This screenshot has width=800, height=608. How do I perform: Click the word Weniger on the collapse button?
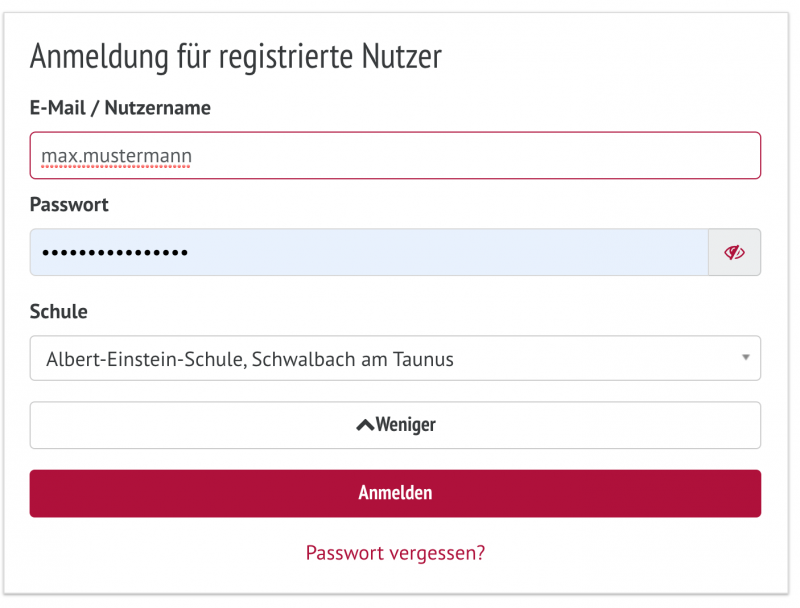point(406,425)
